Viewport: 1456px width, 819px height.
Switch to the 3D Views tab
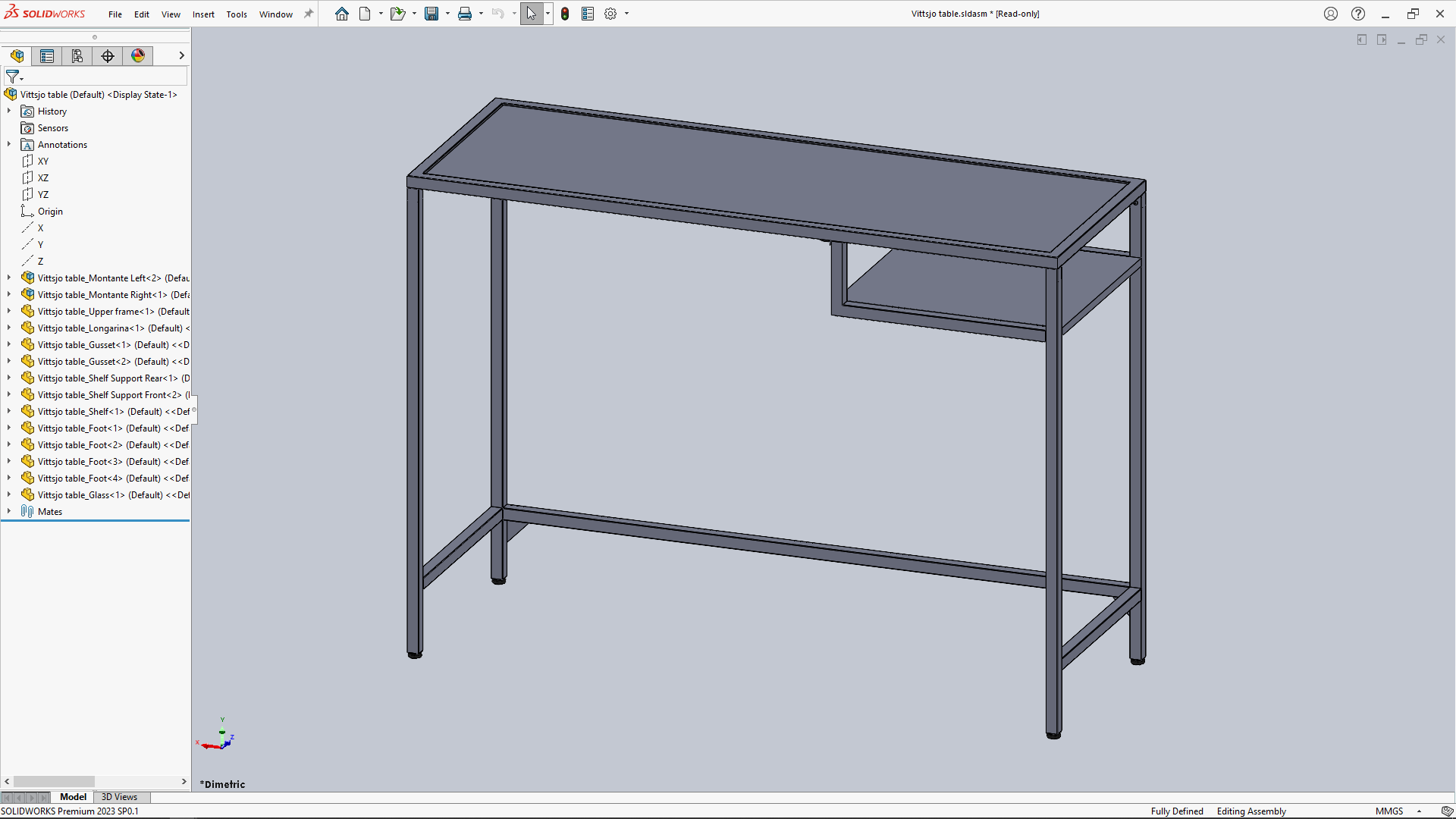[x=119, y=797]
